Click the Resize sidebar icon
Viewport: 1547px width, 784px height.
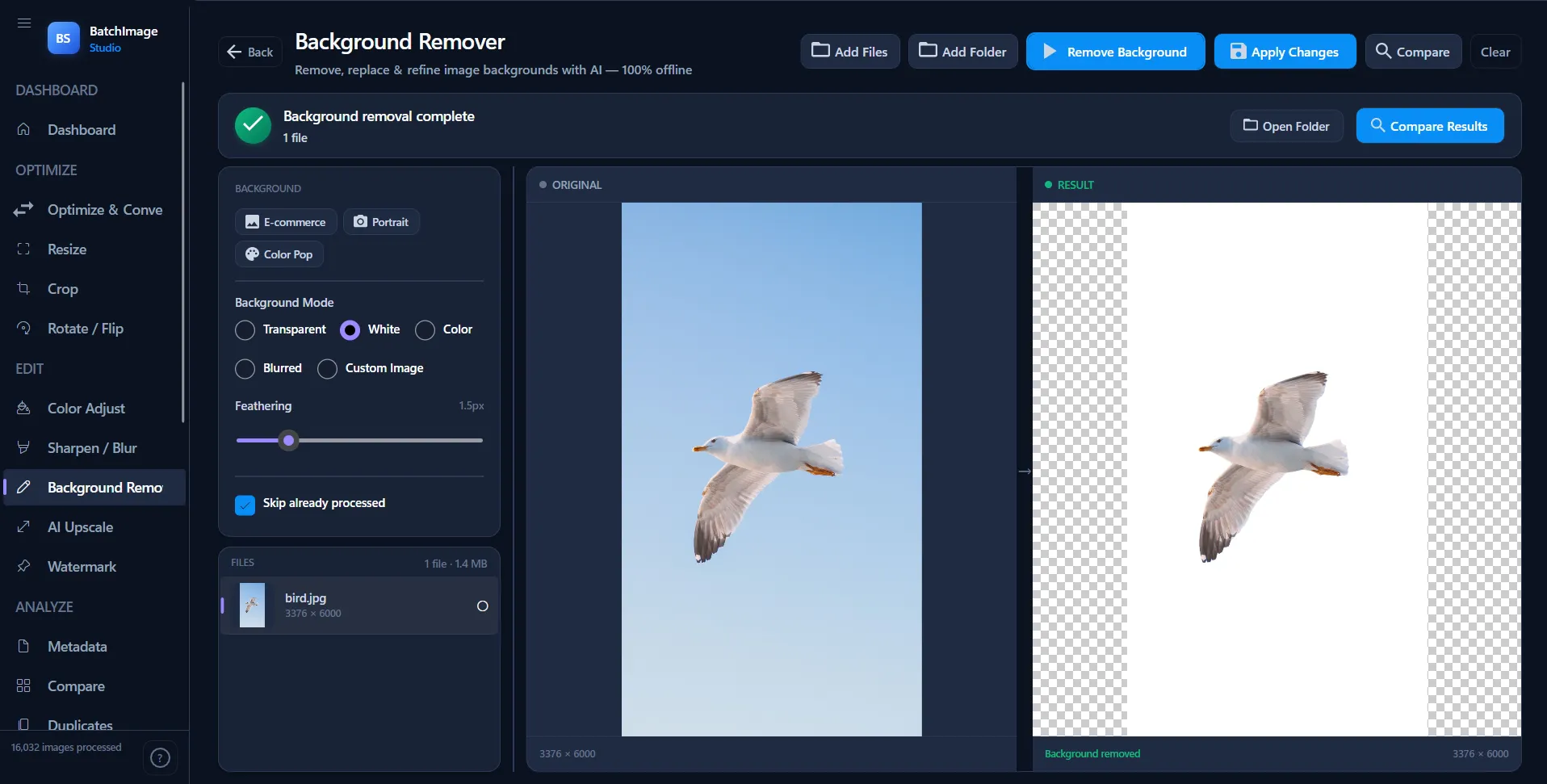tap(23, 249)
